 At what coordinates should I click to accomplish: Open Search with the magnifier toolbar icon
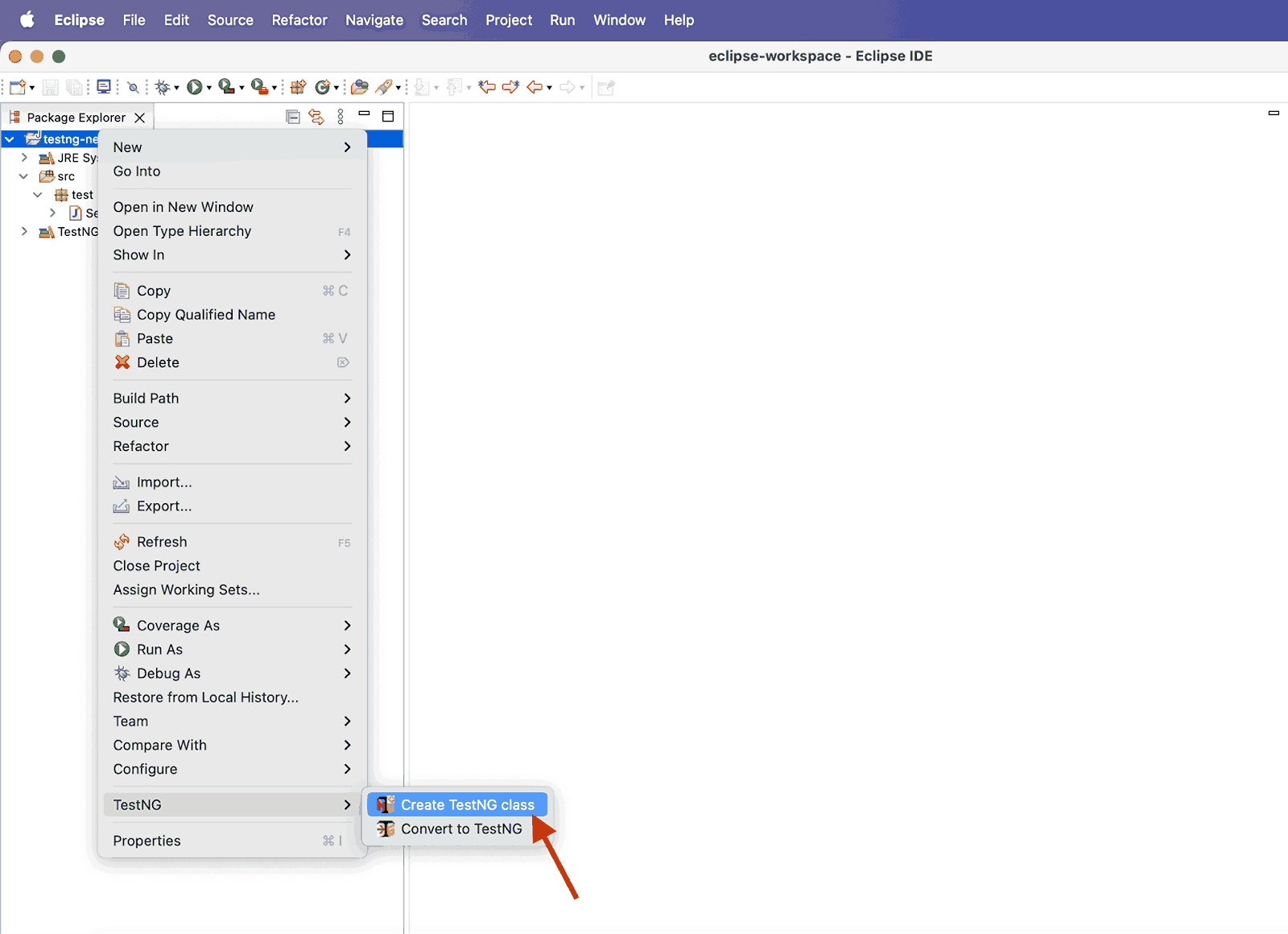(x=133, y=86)
